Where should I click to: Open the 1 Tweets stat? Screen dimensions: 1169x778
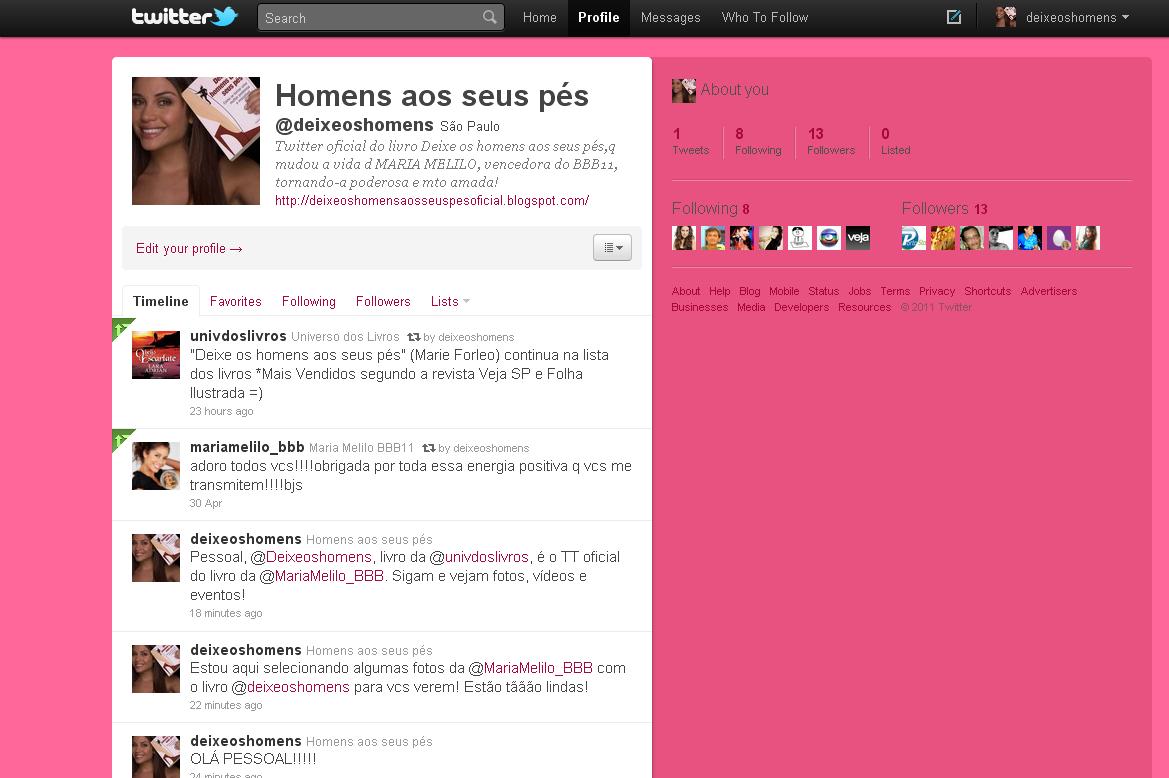click(690, 142)
